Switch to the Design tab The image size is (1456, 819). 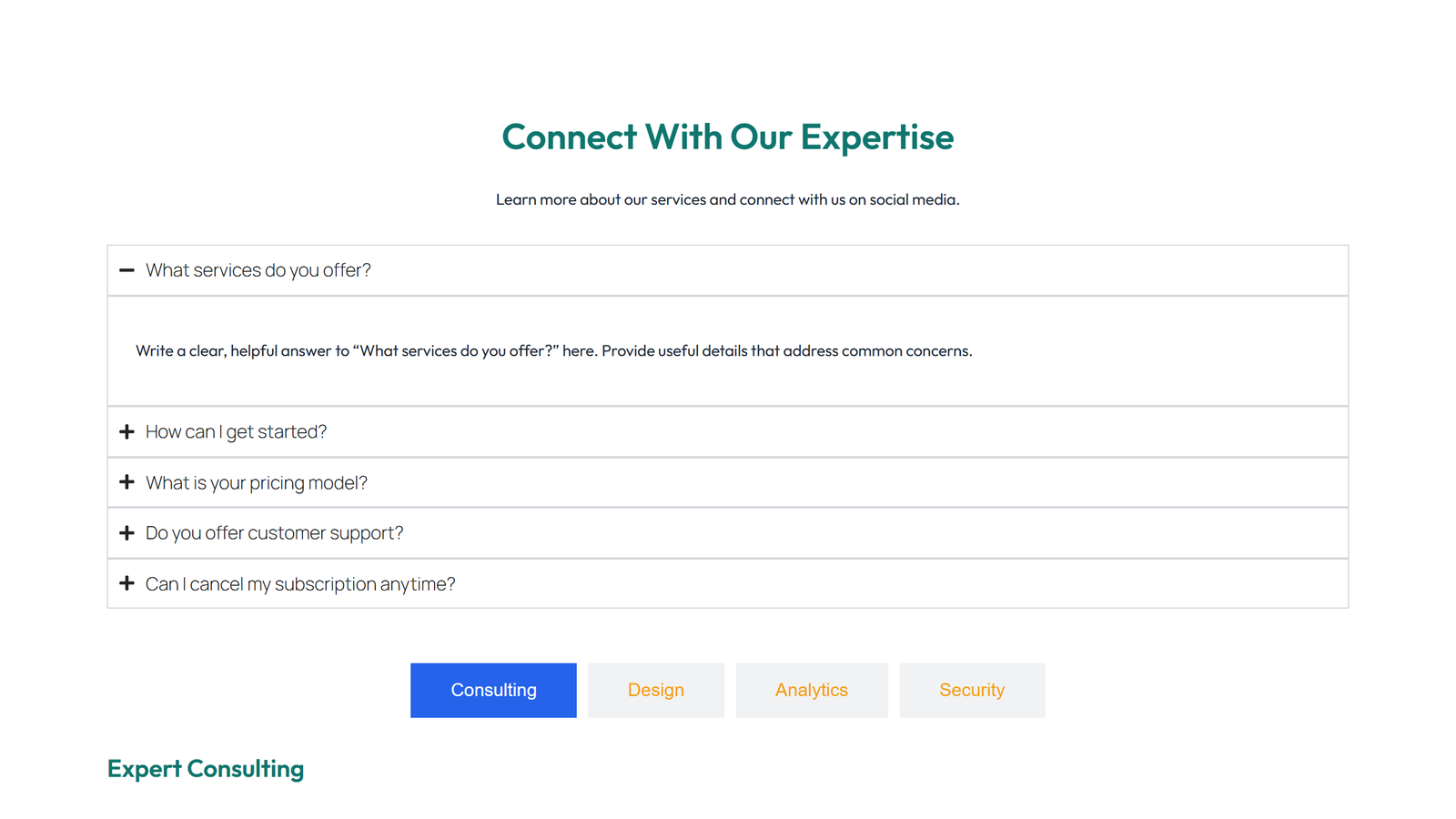[x=655, y=690]
